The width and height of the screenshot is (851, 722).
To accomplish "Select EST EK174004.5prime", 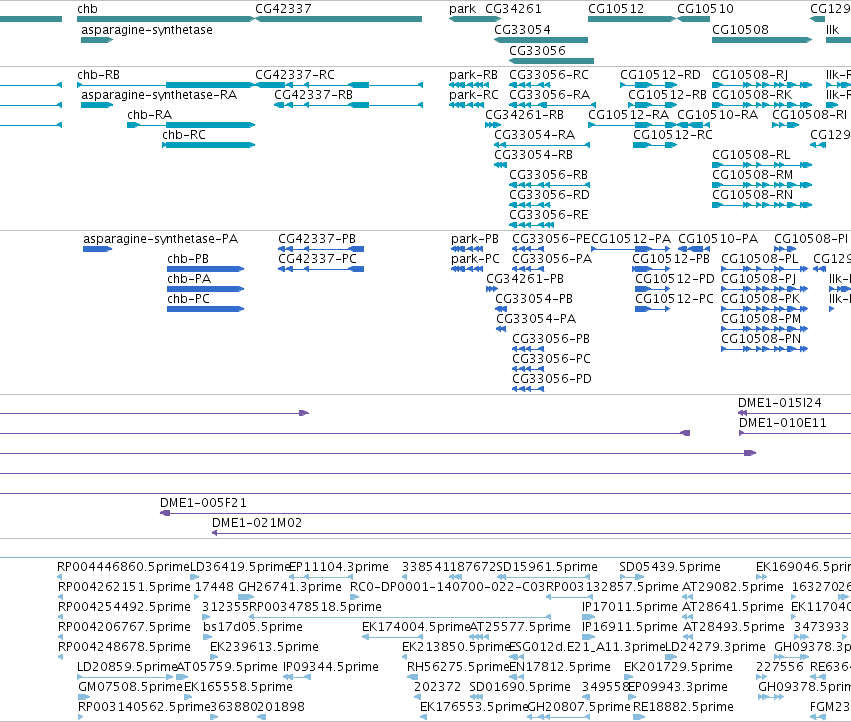I will (x=392, y=636).
